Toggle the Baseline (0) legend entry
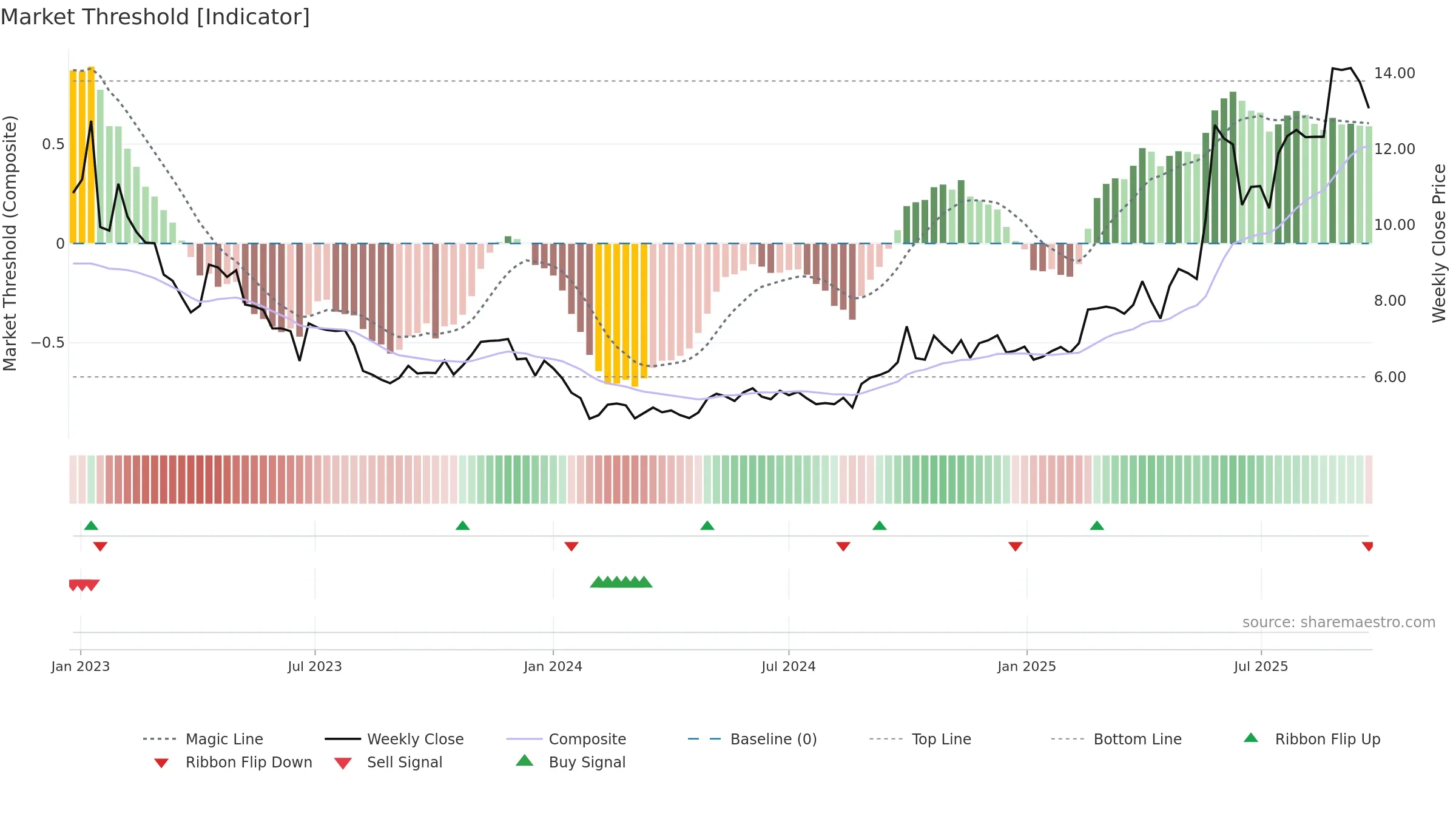This screenshot has width=1456, height=819. click(752, 739)
